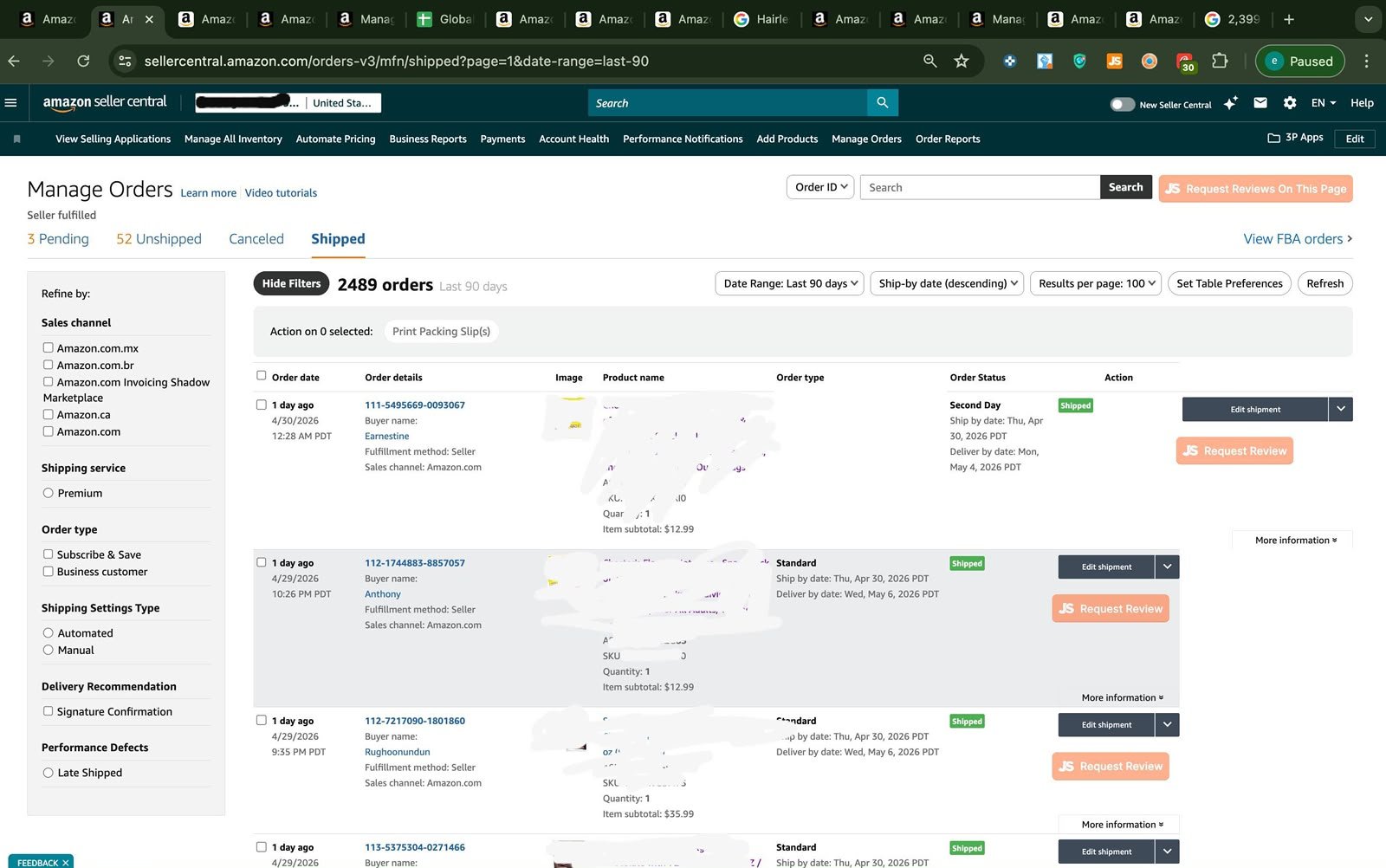
Task: Click the orange circular extension icon
Action: (1150, 61)
